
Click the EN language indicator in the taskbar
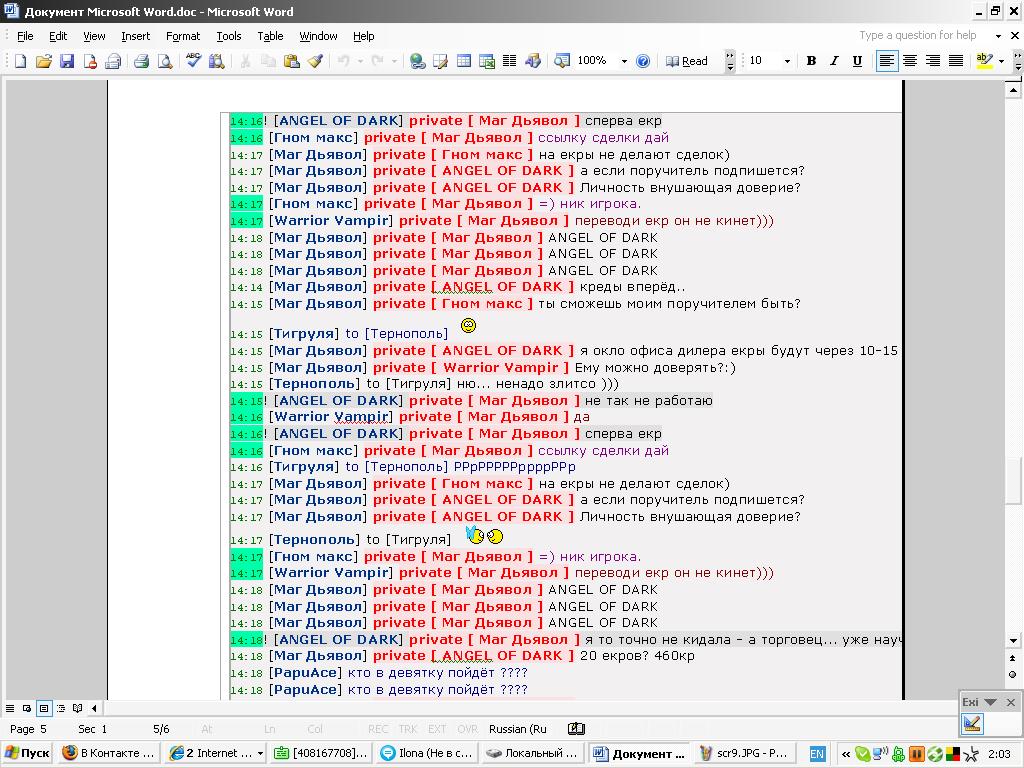[816, 754]
